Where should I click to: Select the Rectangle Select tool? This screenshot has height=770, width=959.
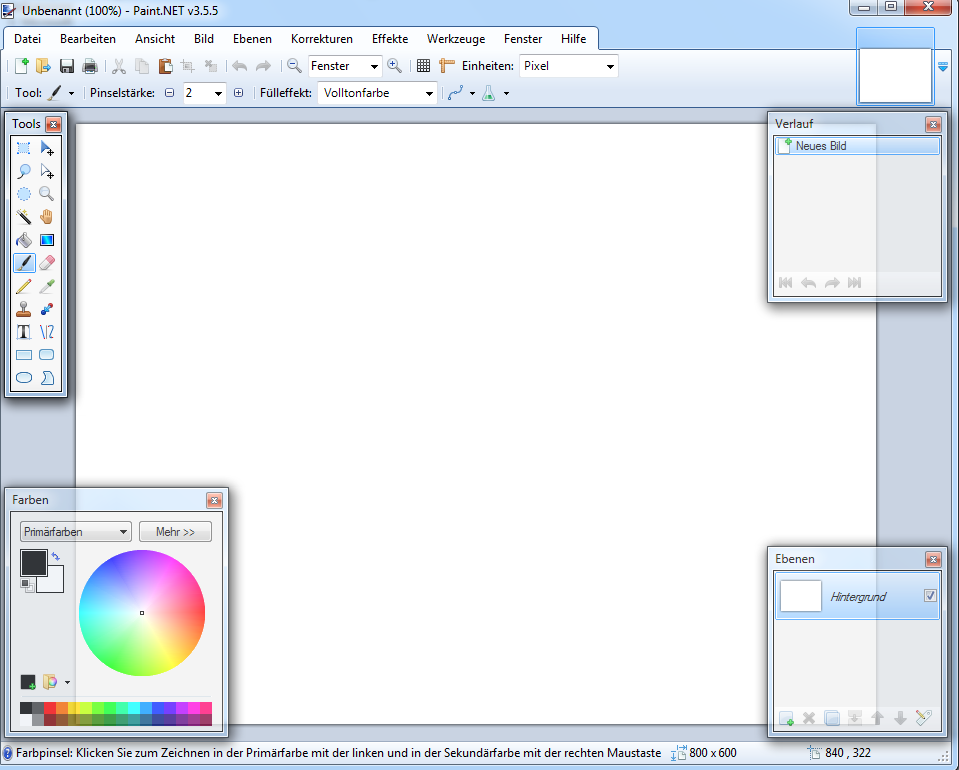(24, 147)
